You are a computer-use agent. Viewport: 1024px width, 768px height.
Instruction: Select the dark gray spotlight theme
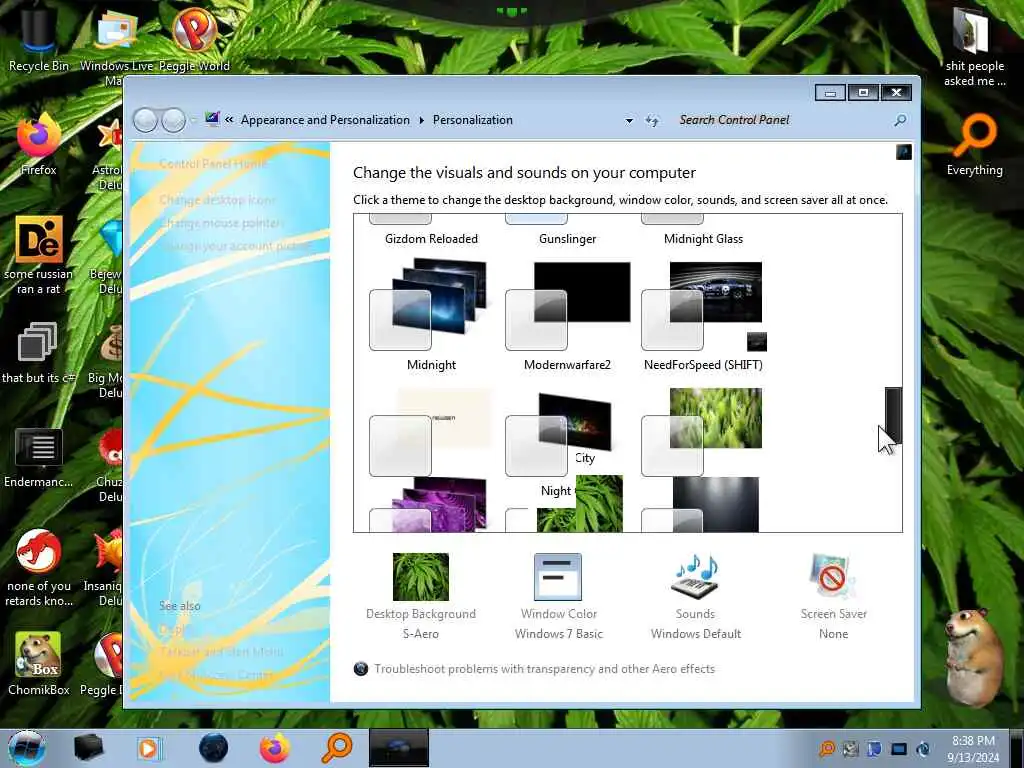(701, 504)
